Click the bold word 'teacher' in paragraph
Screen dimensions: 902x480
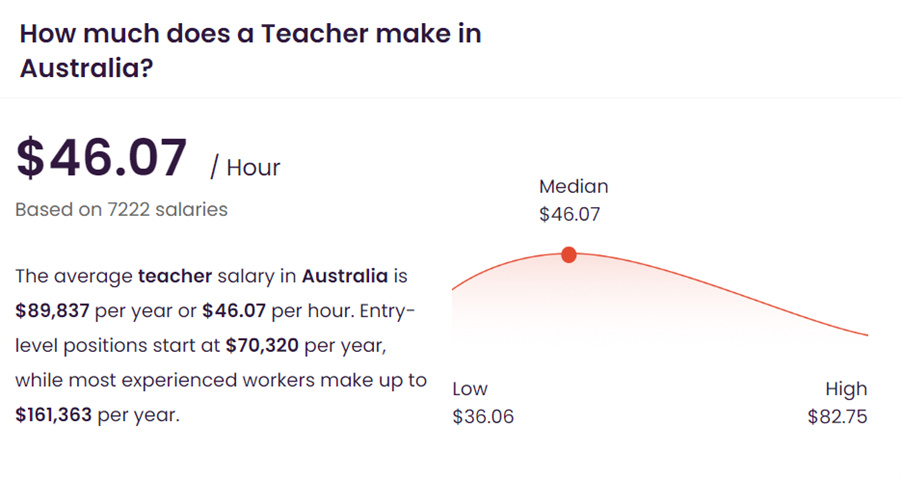pos(175,276)
